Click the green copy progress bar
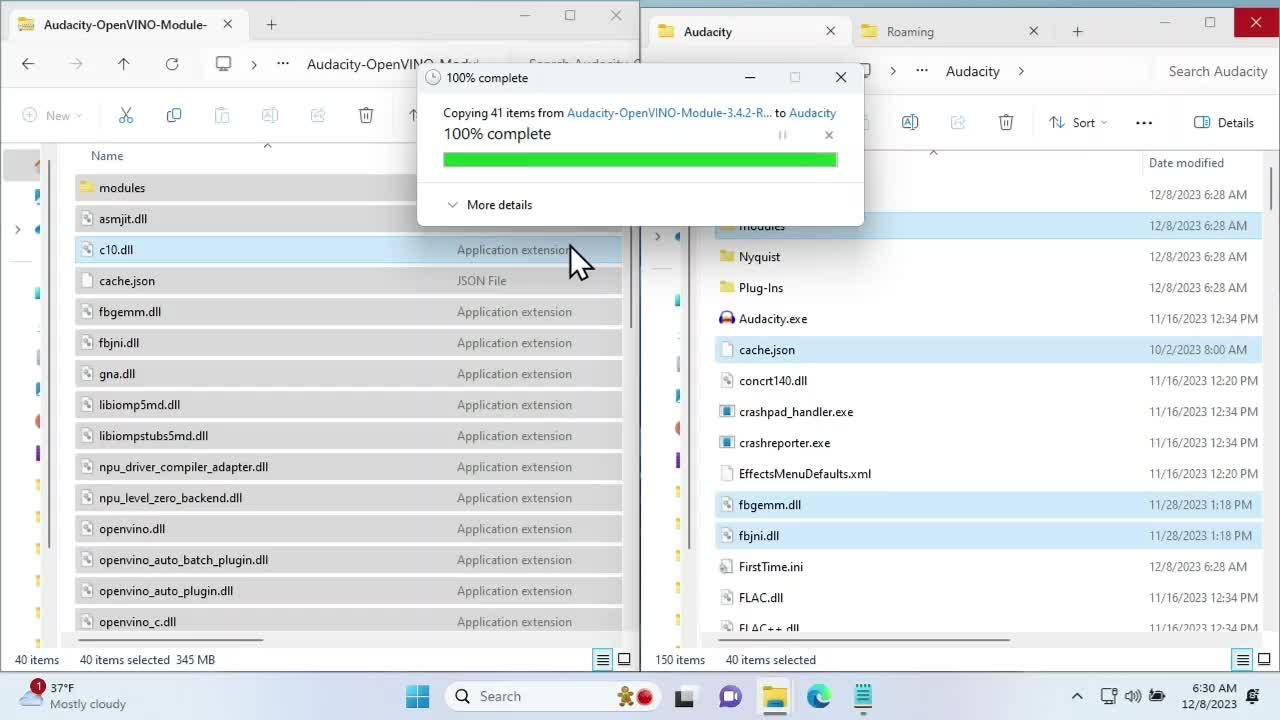Viewport: 1280px width, 720px height. pyautogui.click(x=640, y=160)
